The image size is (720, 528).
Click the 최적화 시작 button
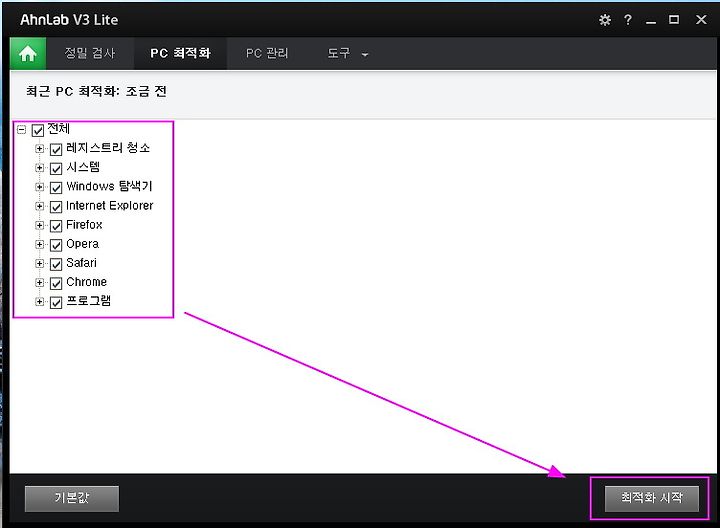click(x=652, y=499)
